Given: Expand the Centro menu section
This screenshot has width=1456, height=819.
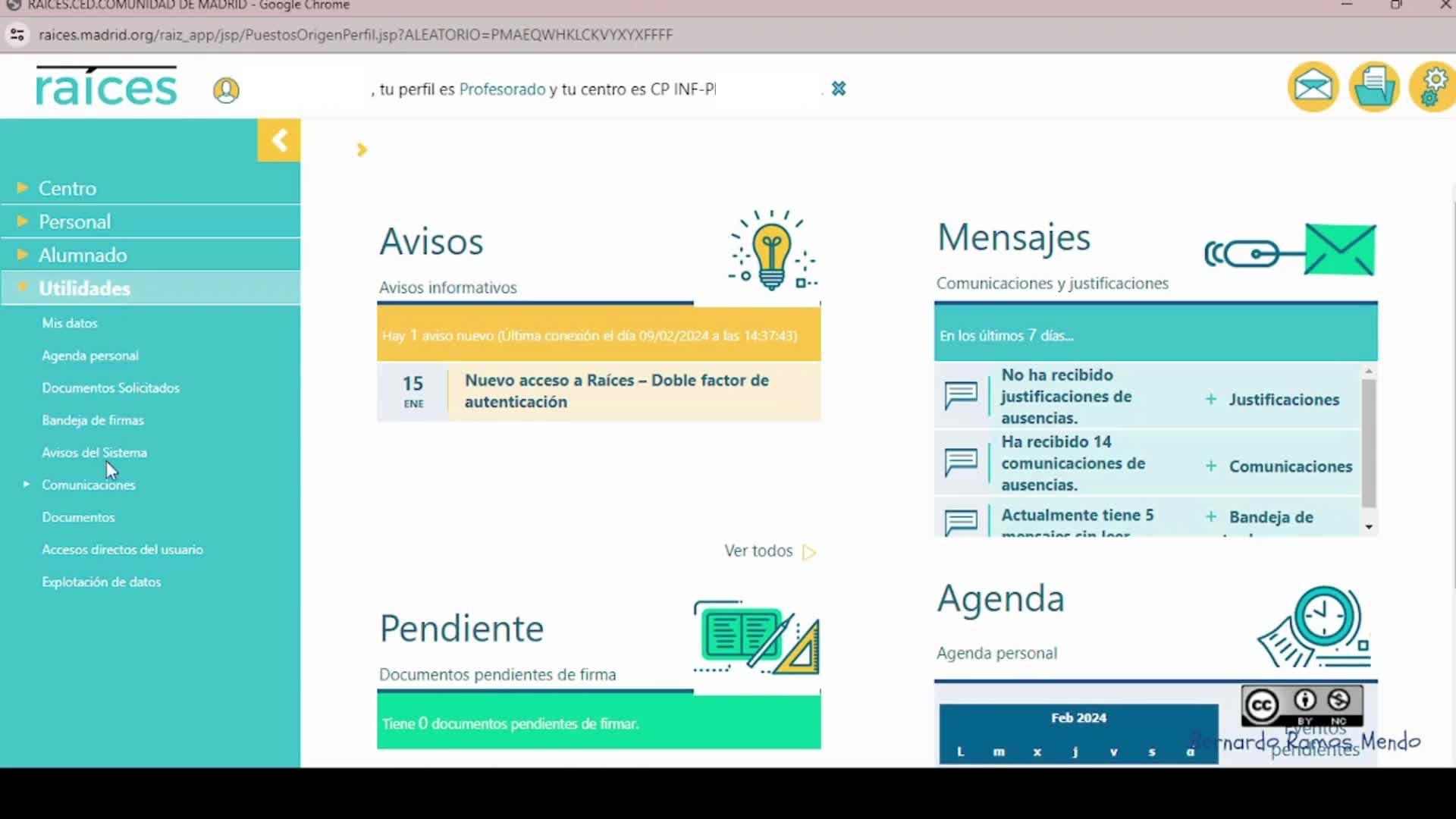Looking at the screenshot, I should [67, 188].
